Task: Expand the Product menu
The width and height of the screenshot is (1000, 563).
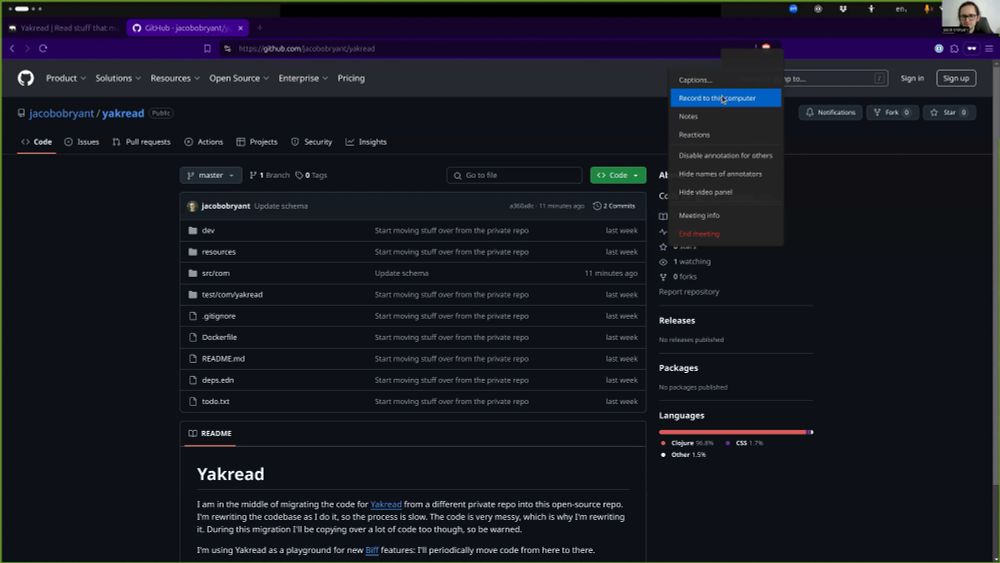Action: click(66, 78)
